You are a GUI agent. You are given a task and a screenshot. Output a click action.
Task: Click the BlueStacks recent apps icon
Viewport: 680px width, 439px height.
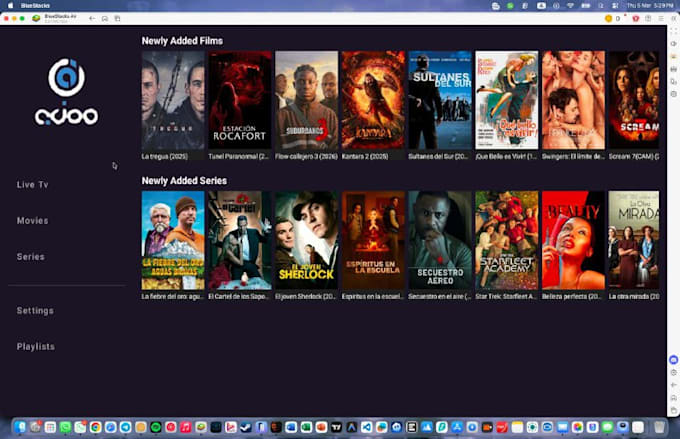pyautogui.click(x=117, y=19)
